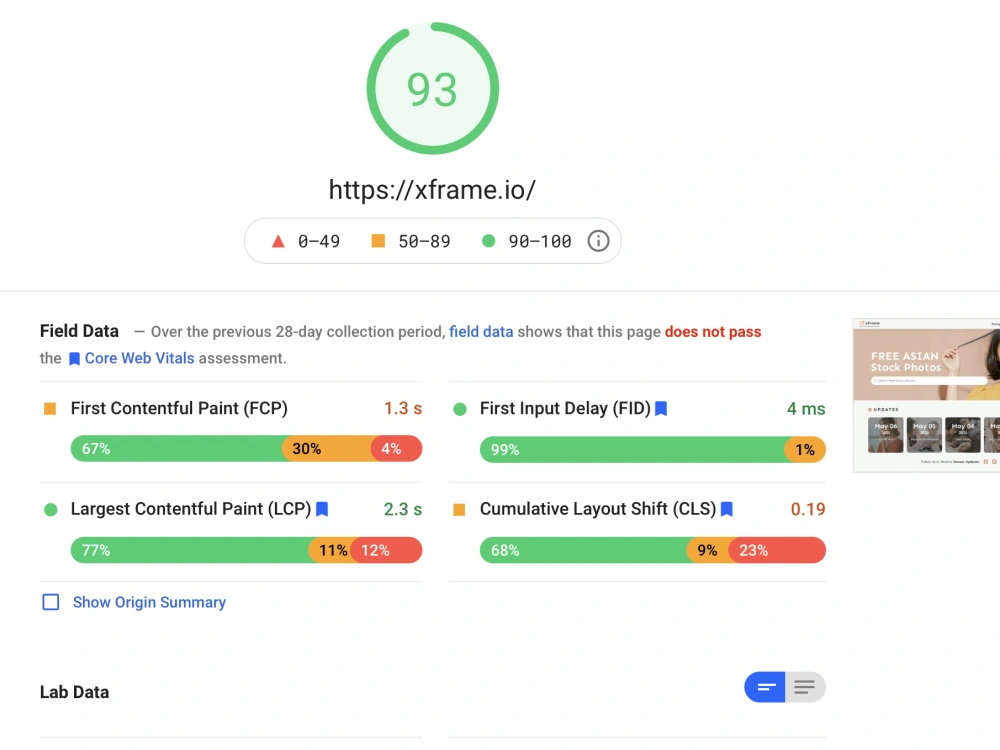This screenshot has width=1000, height=750.
Task: Click the https://xframe.io/ URL text
Action: click(x=432, y=190)
